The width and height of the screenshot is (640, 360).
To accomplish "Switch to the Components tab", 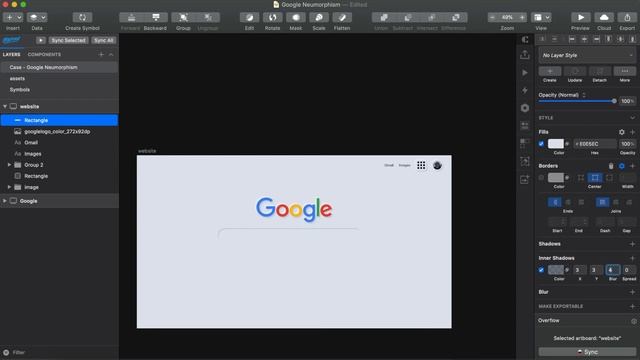I will click(44, 54).
